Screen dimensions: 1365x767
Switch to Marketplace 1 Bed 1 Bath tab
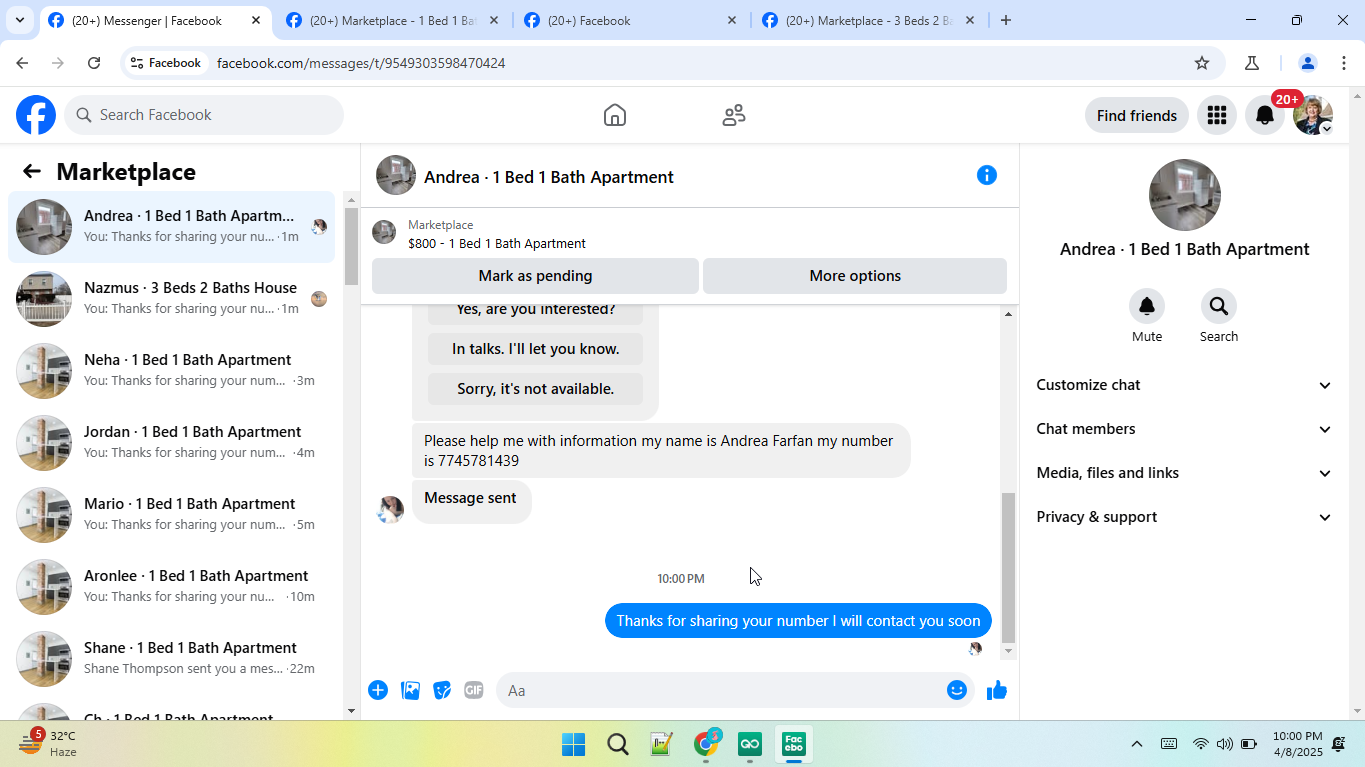tap(392, 20)
